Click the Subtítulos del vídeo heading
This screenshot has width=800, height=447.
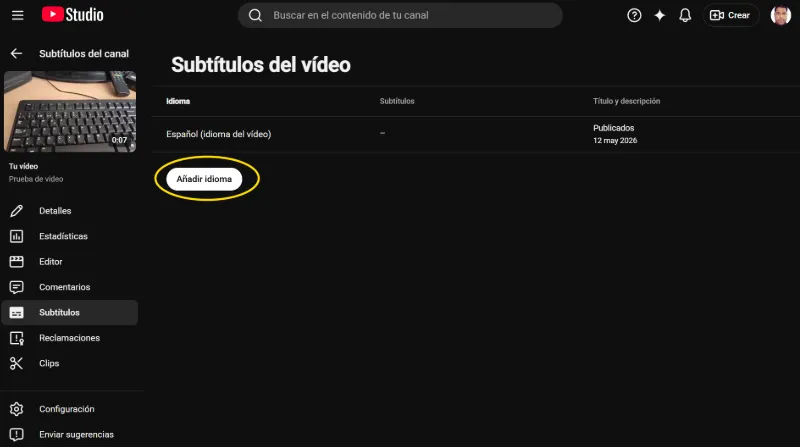261,65
